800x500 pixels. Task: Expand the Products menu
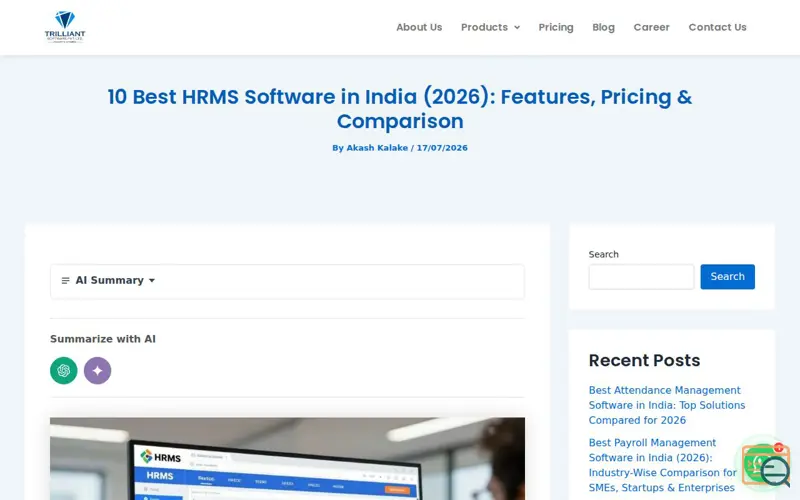pos(490,27)
